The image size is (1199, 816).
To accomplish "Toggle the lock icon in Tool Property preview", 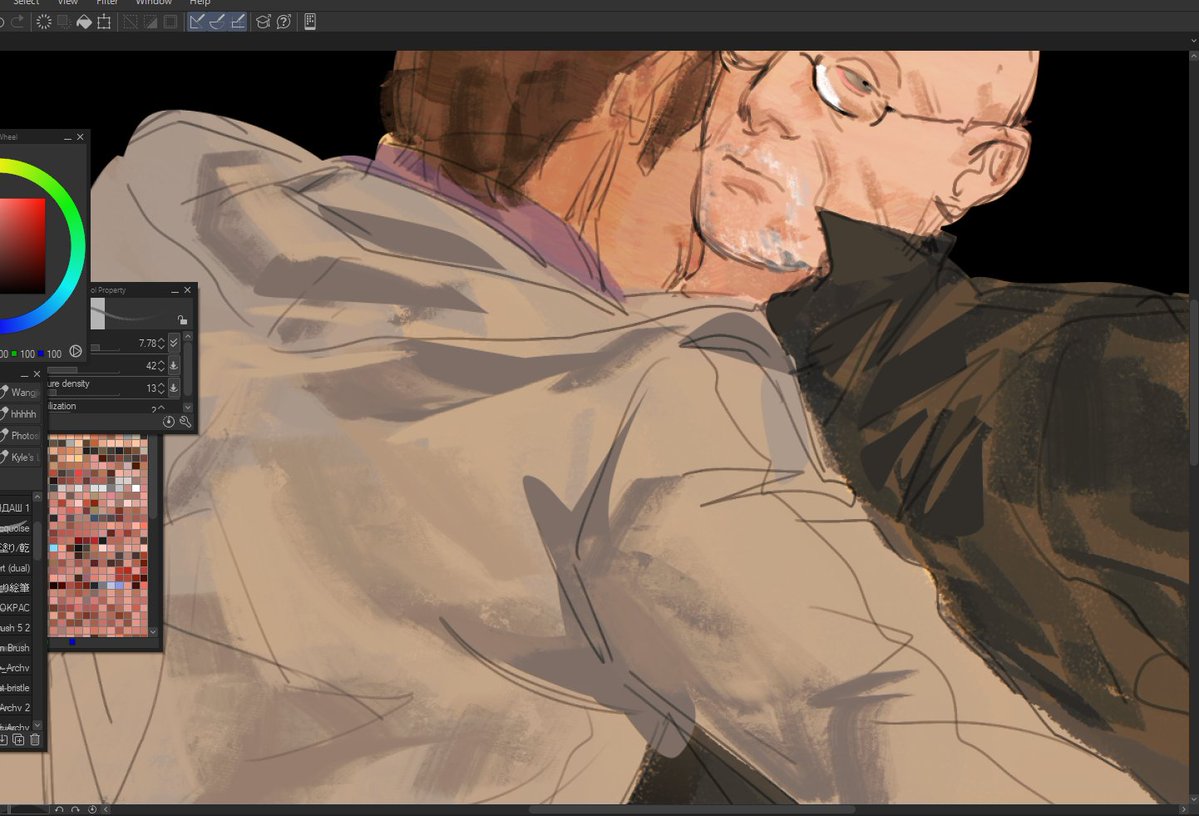I will [x=182, y=320].
